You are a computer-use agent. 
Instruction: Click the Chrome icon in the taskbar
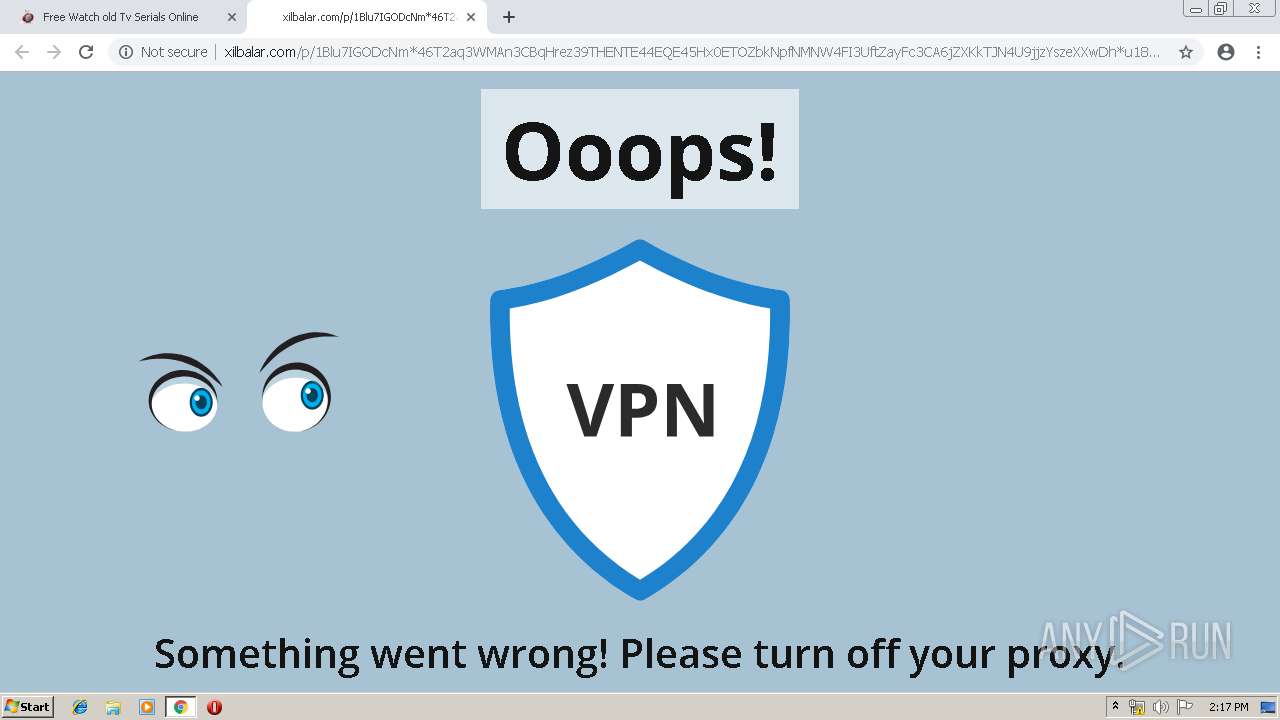[180, 707]
